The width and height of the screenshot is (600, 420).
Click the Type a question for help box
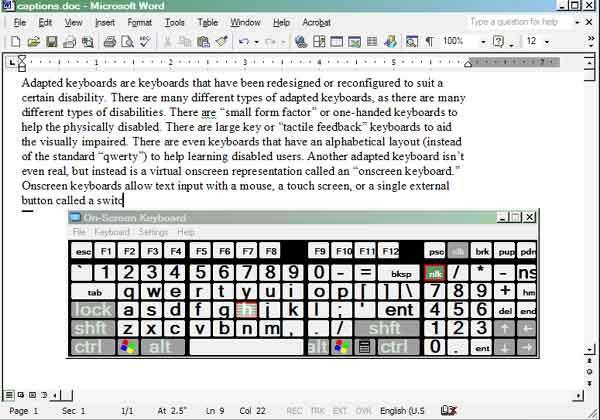[x=518, y=22]
